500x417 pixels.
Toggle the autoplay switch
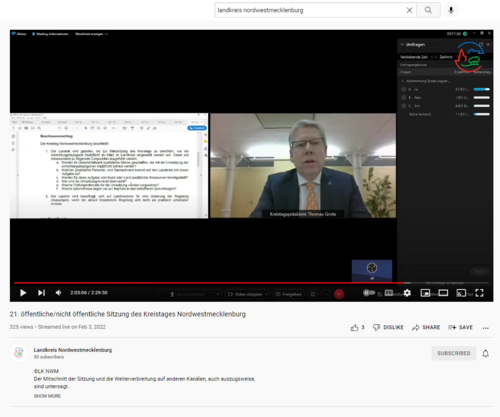coord(369,293)
